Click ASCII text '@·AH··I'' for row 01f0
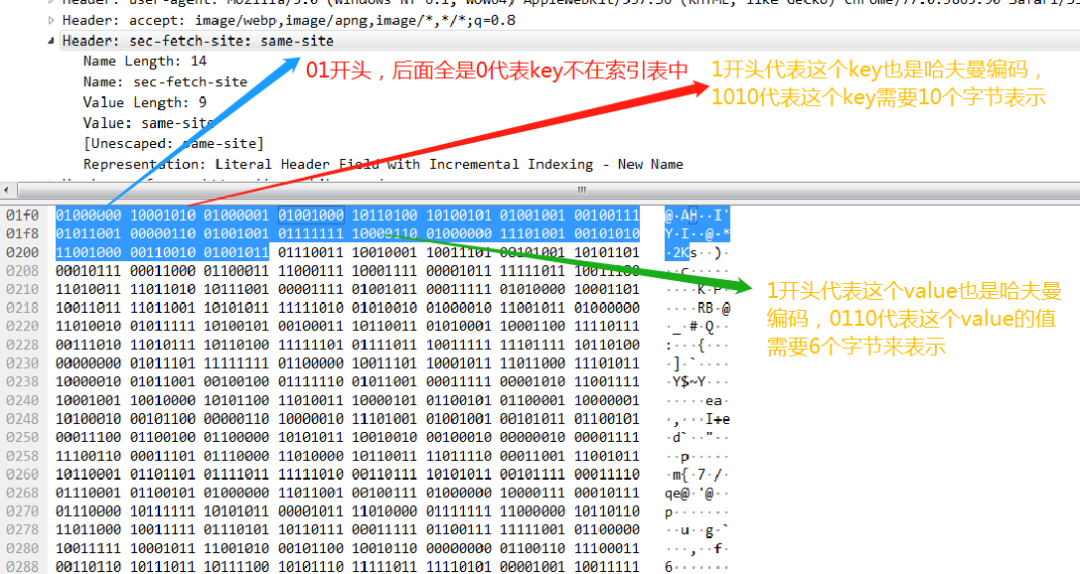 (x=697, y=216)
